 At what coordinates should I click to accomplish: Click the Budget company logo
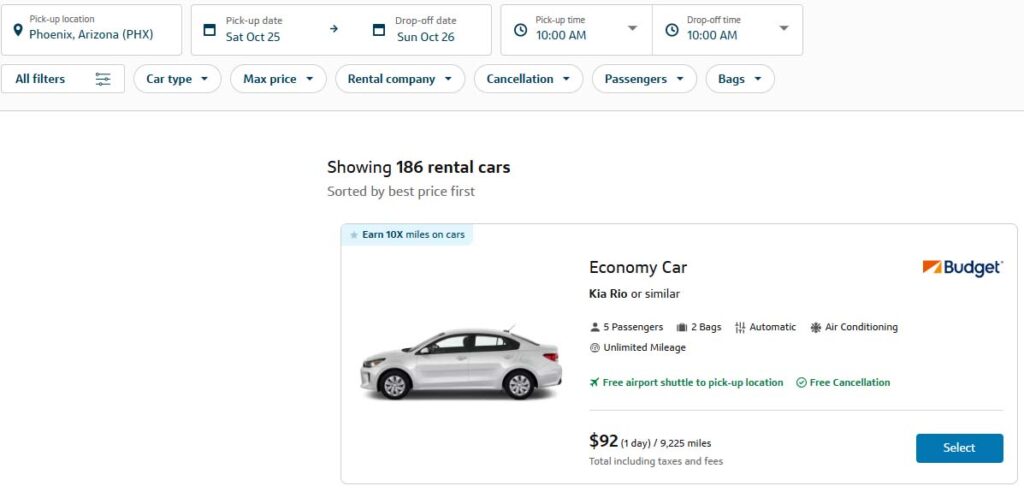tap(961, 268)
